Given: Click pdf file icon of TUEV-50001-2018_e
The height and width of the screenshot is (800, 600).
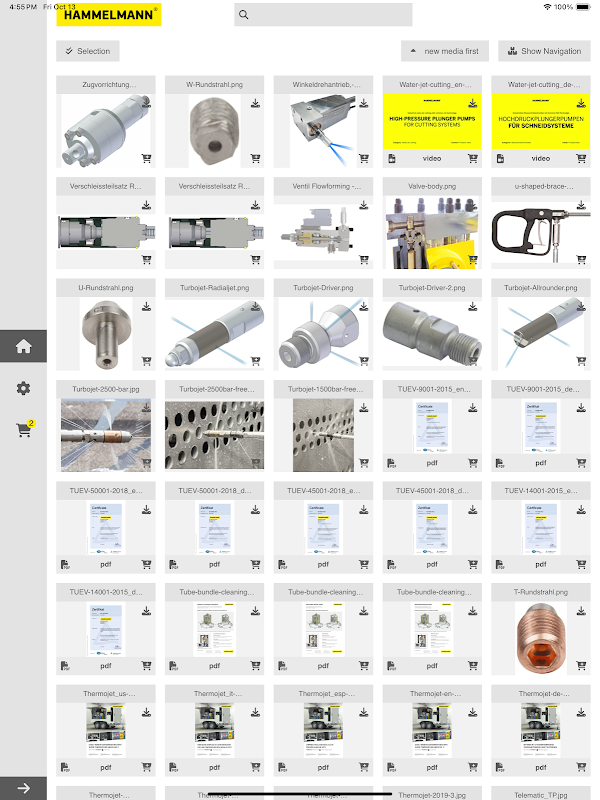Looking at the screenshot, I should pos(65,564).
